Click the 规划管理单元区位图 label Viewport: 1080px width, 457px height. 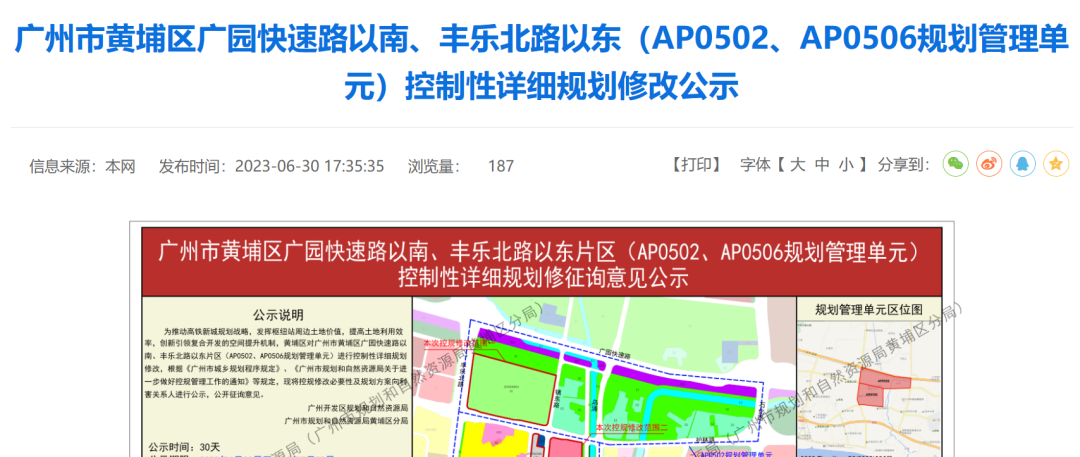coord(868,309)
